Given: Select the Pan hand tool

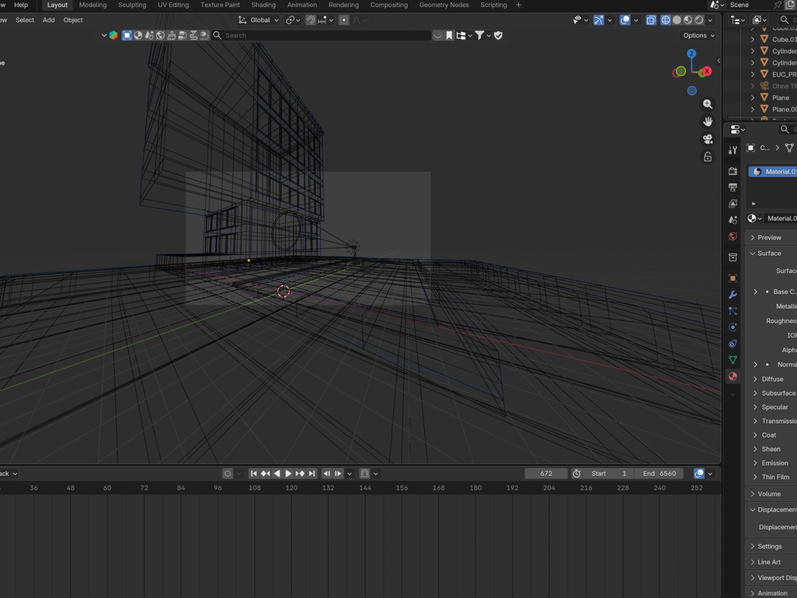Looking at the screenshot, I should tap(708, 122).
